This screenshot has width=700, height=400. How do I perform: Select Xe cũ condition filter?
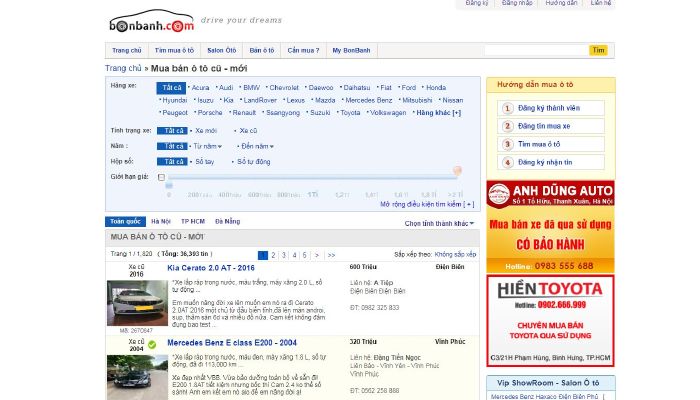coord(248,131)
